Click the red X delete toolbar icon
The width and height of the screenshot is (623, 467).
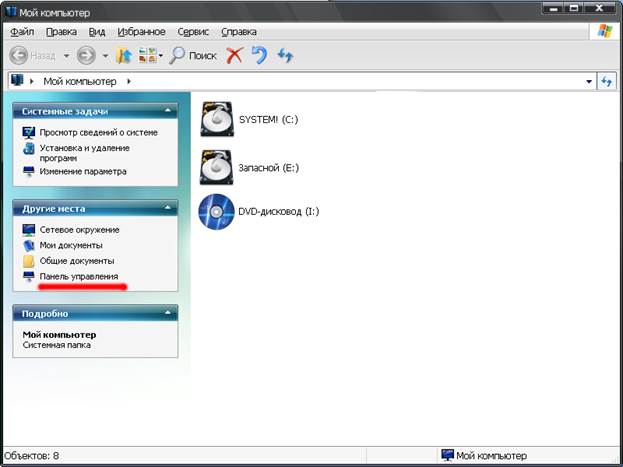pos(235,55)
